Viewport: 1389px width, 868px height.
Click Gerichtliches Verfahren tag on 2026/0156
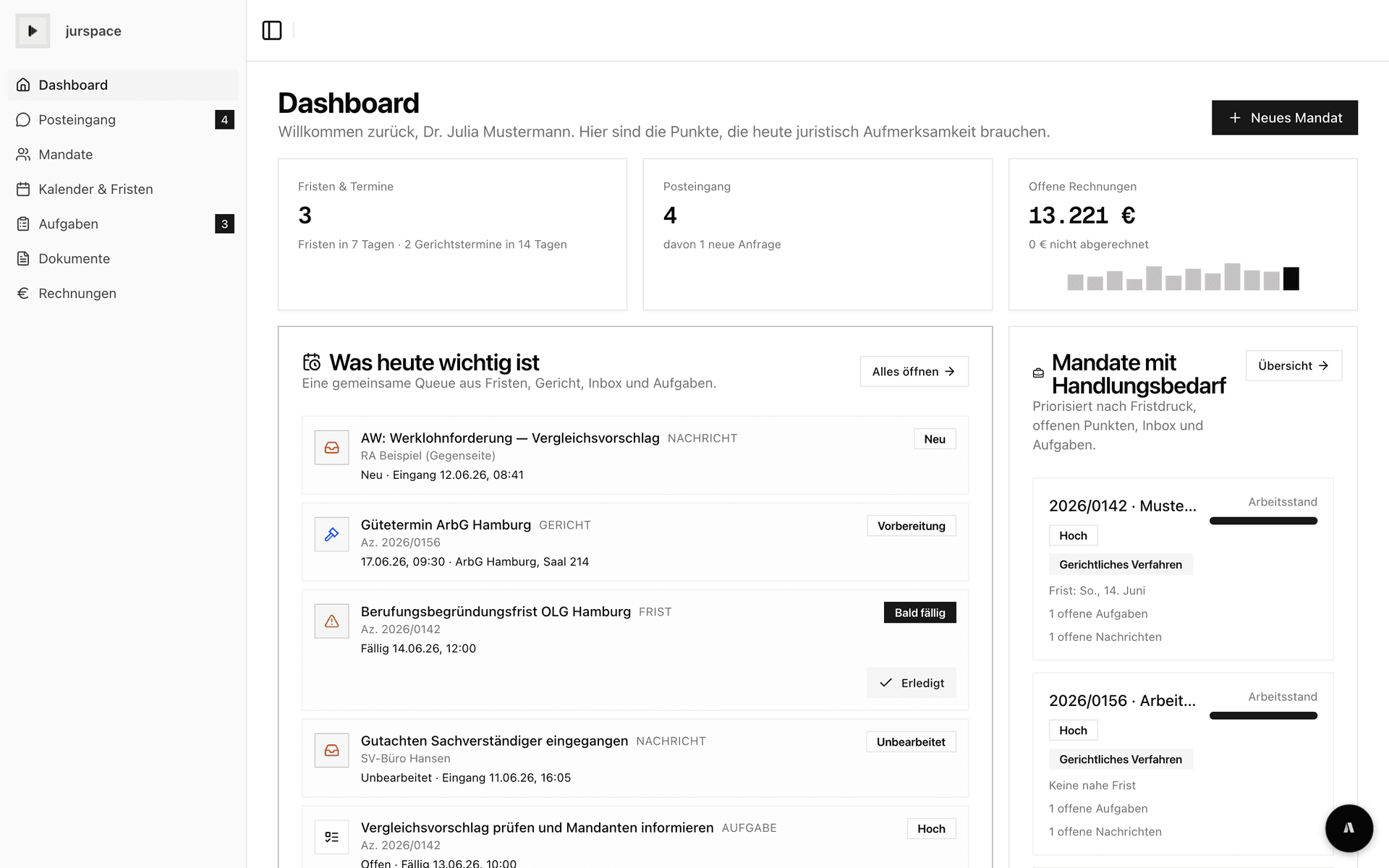pyautogui.click(x=1121, y=759)
